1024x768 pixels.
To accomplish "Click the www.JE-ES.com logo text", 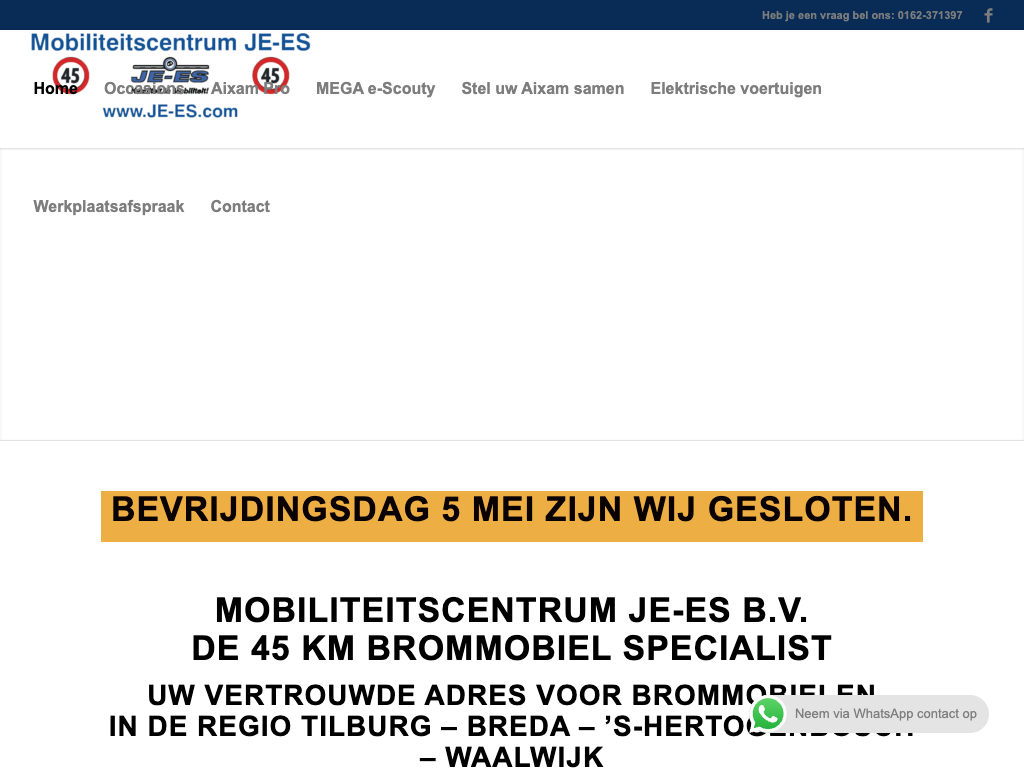I will [x=170, y=112].
